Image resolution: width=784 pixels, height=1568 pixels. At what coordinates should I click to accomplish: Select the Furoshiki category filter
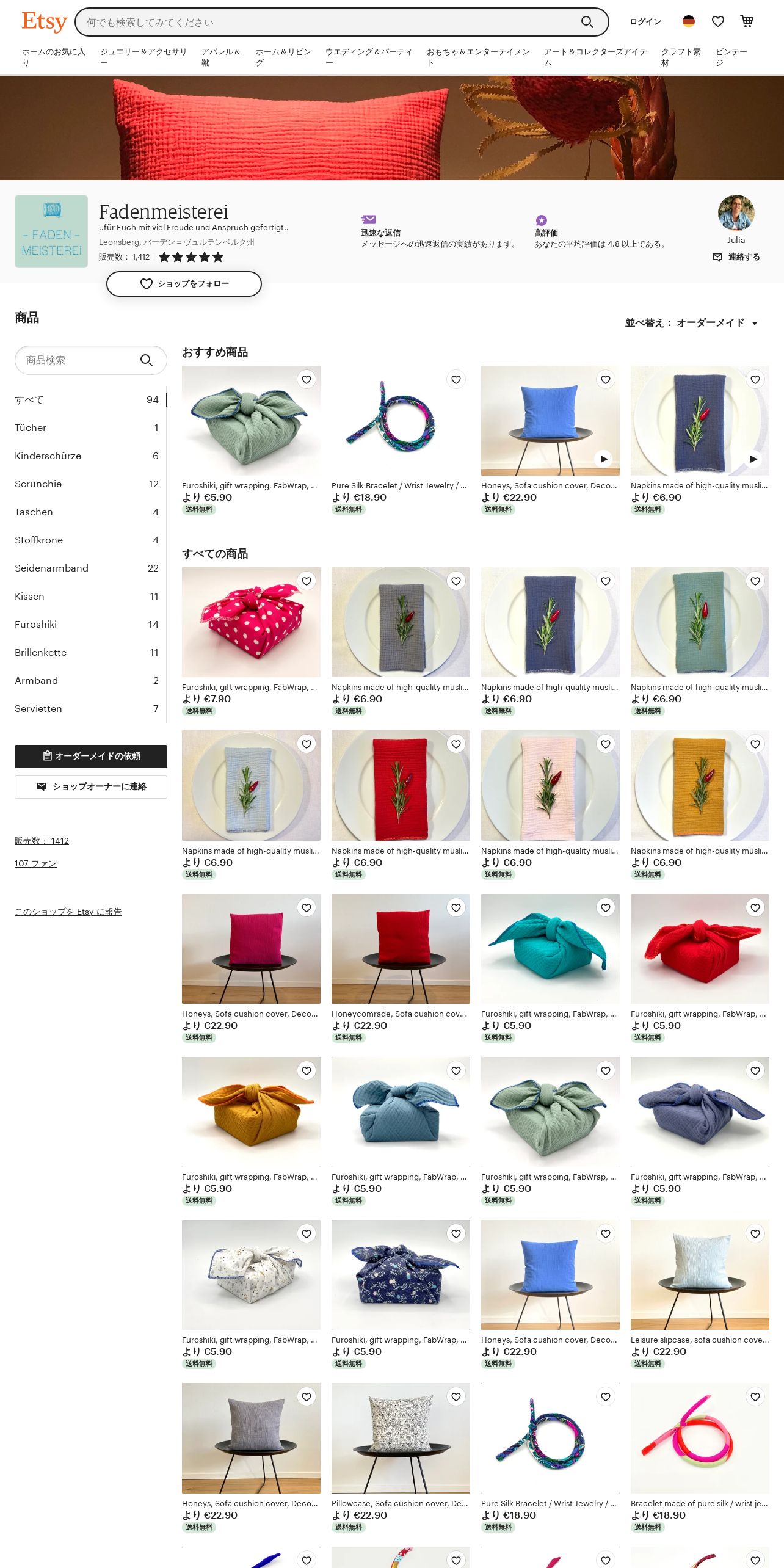pos(87,625)
